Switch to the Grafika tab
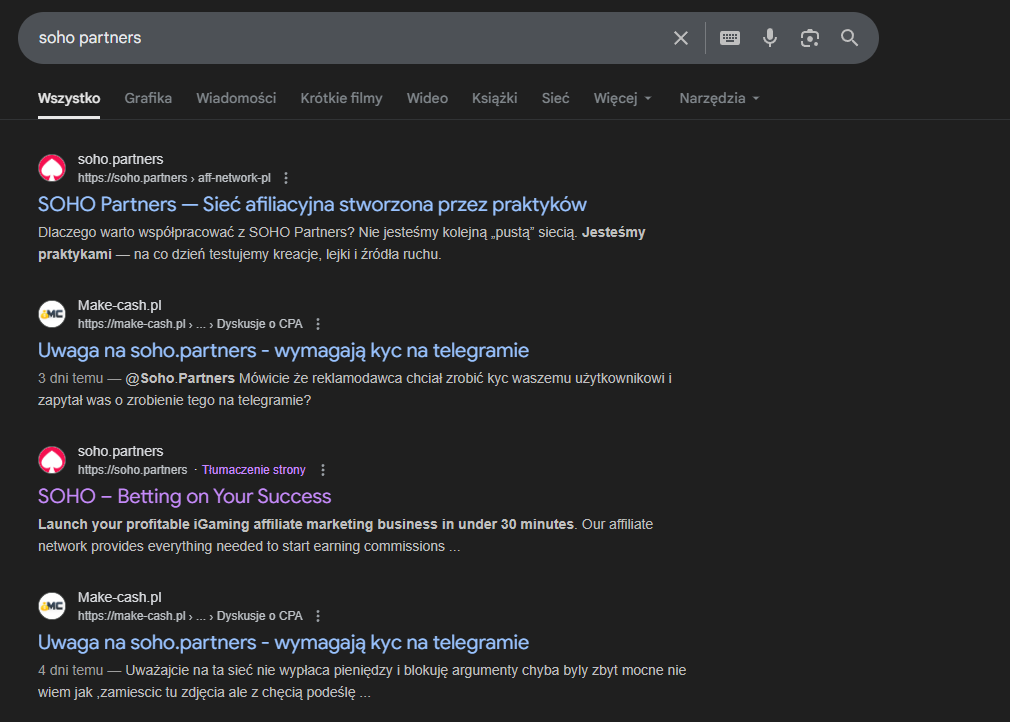 (148, 98)
